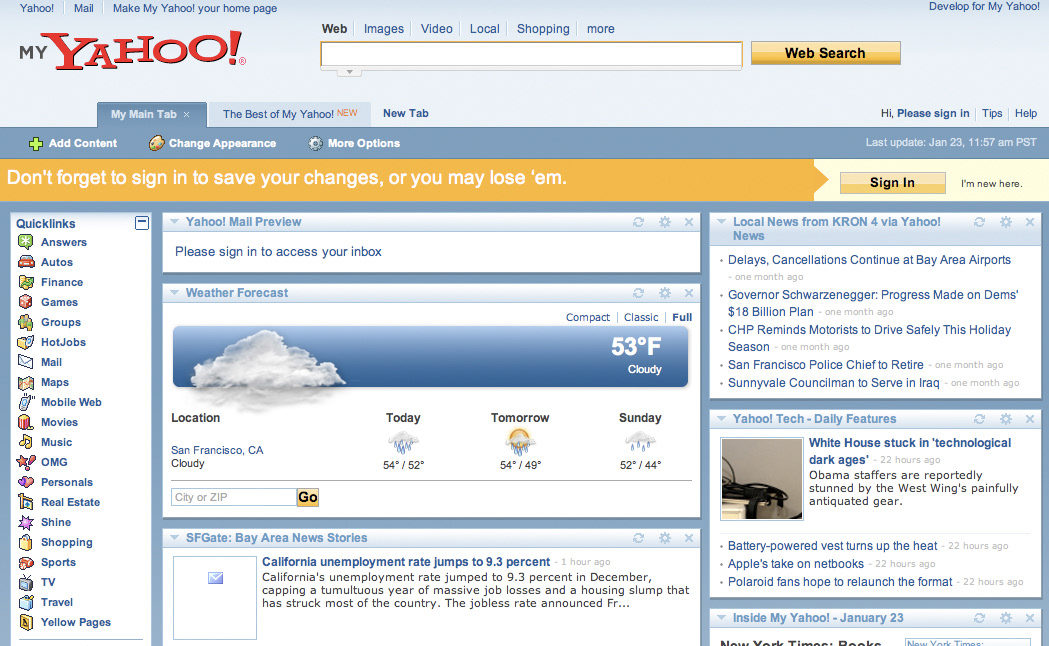This screenshot has width=1049, height=646.
Task: Close the My Main Tab tab
Action: pyautogui.click(x=187, y=114)
